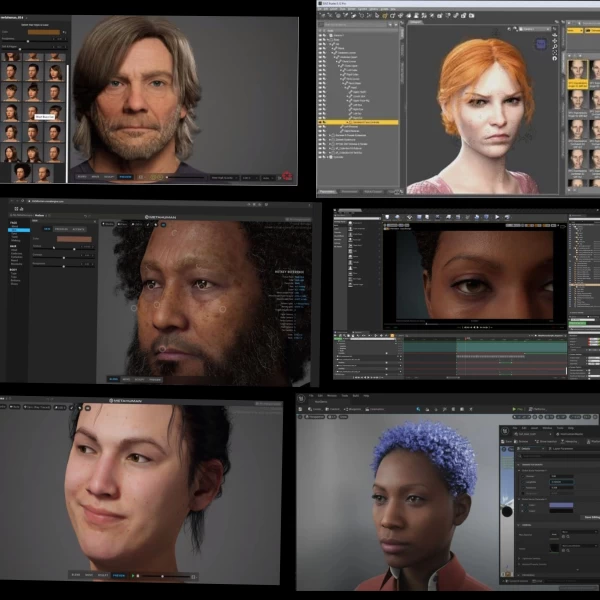Click the play icon under the smiling woman viewport

(134, 576)
